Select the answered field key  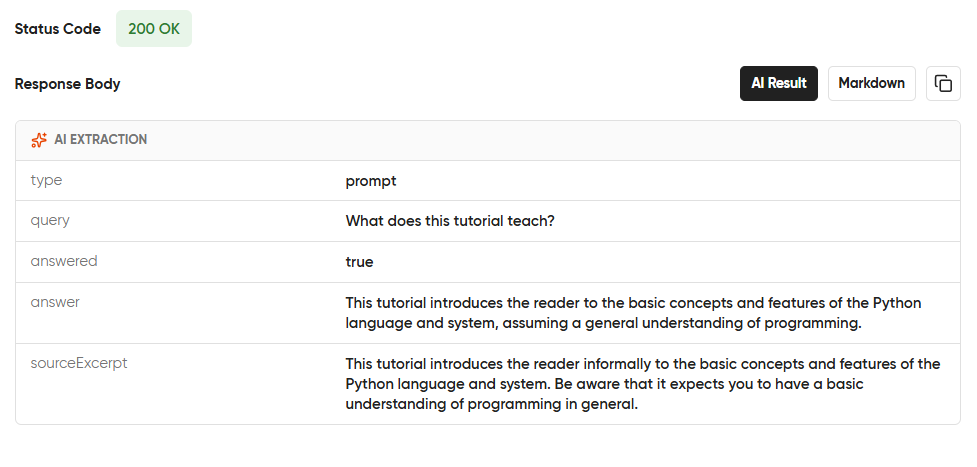coord(64,261)
